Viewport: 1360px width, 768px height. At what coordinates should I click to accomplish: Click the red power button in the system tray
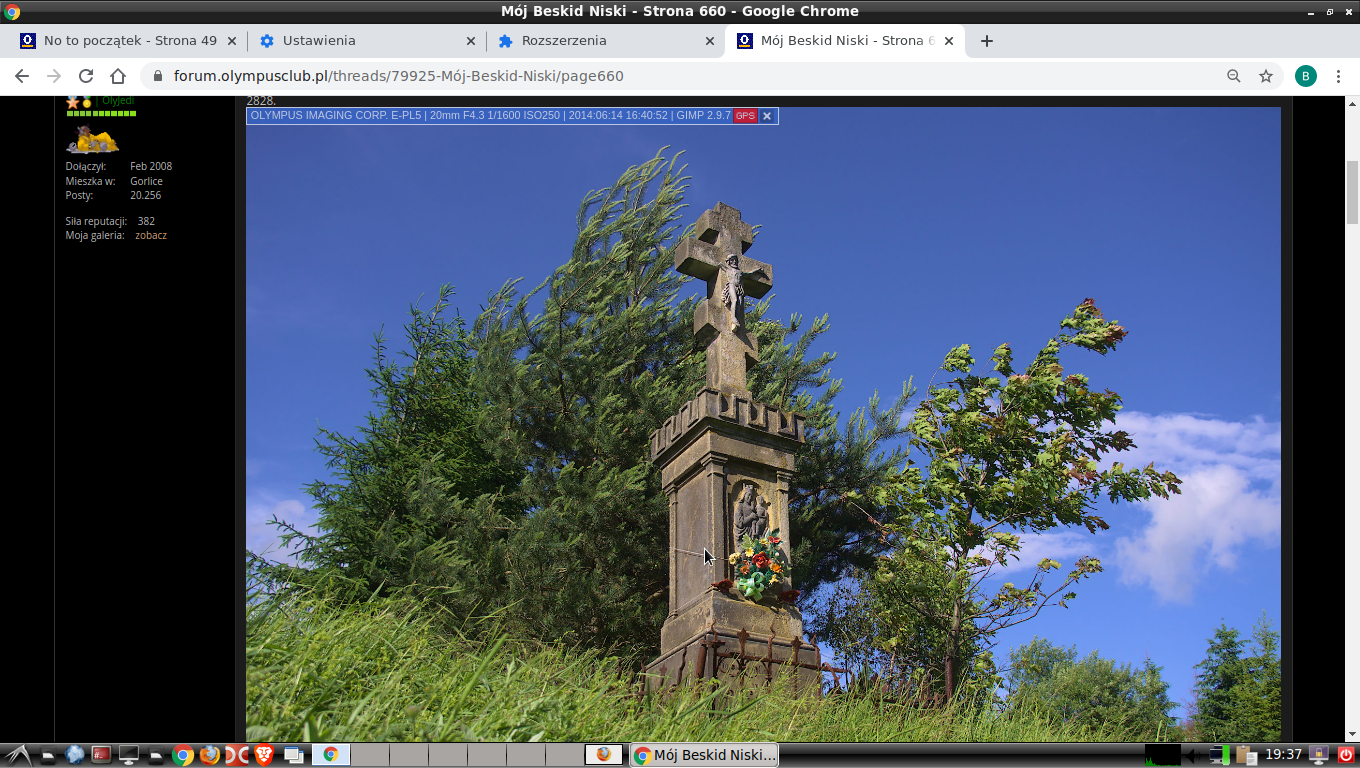[1346, 755]
